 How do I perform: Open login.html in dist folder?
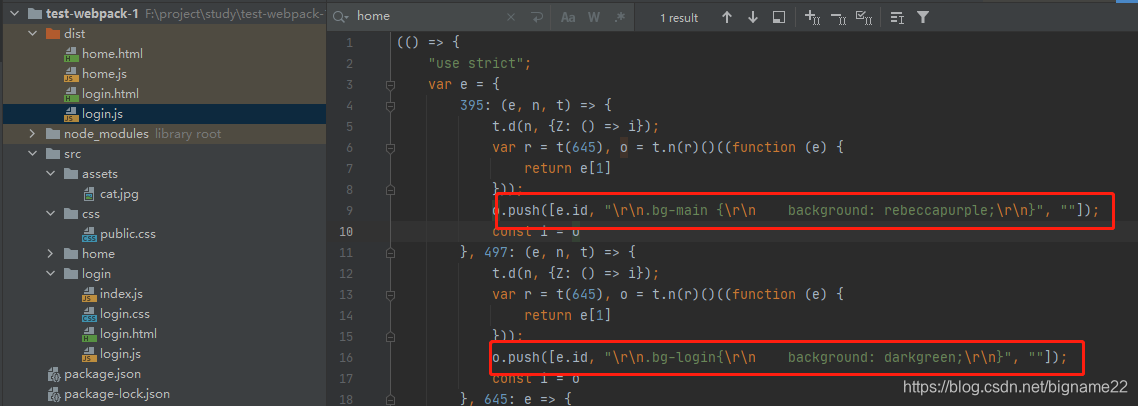click(110, 94)
